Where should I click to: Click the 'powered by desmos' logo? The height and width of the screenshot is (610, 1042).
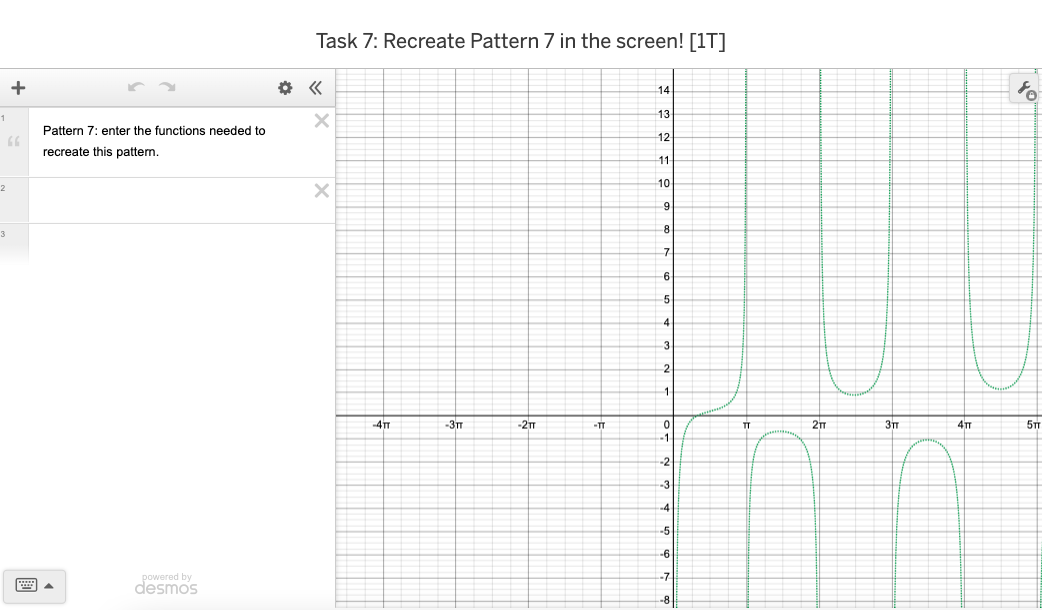(166, 584)
